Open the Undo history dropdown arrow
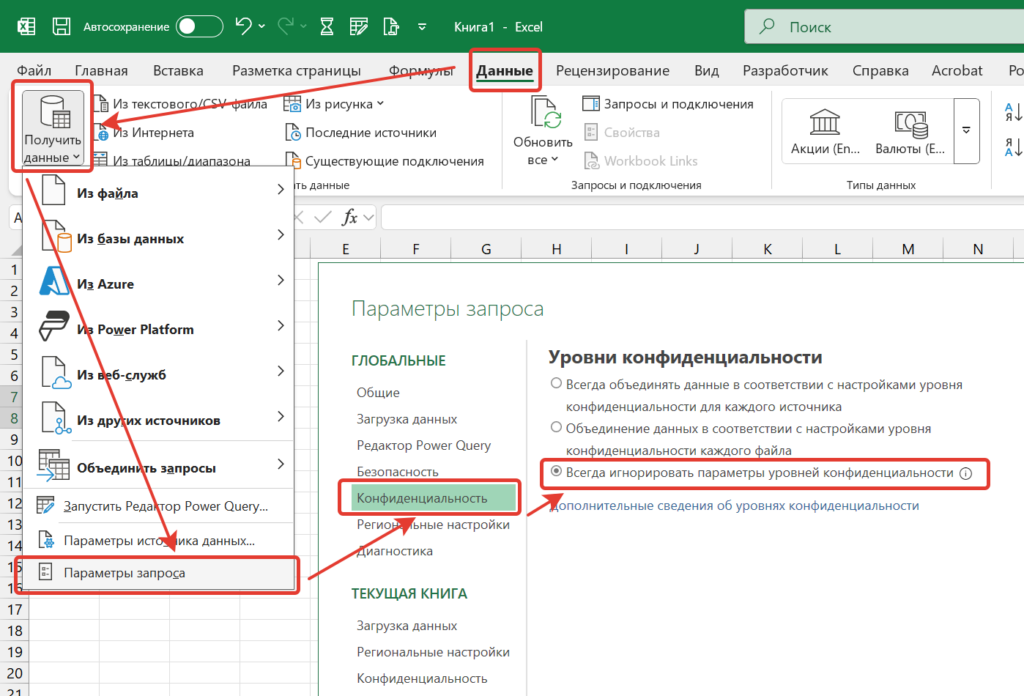The image size is (1024, 696). tap(261, 27)
